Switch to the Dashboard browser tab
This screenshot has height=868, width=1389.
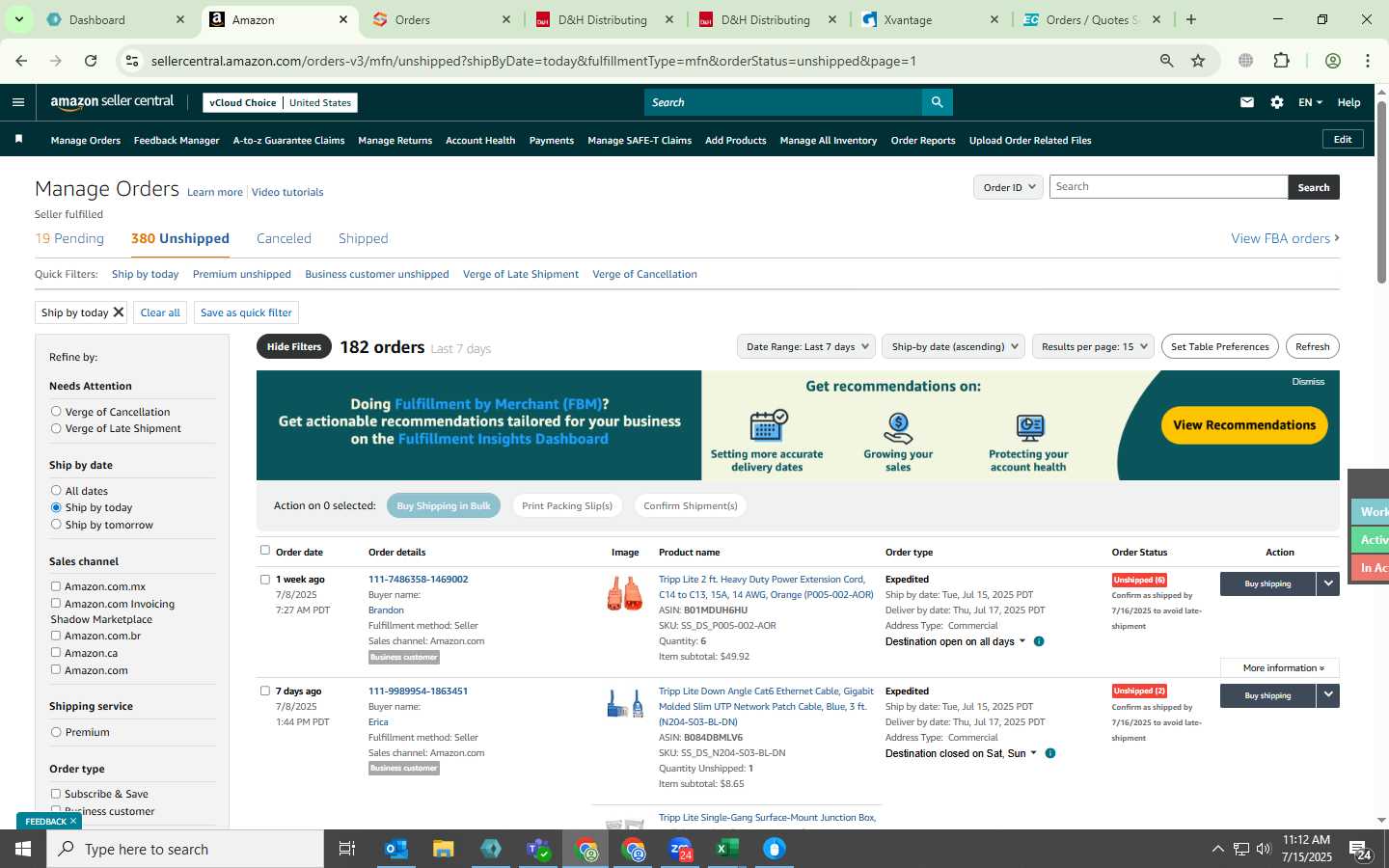[x=114, y=19]
